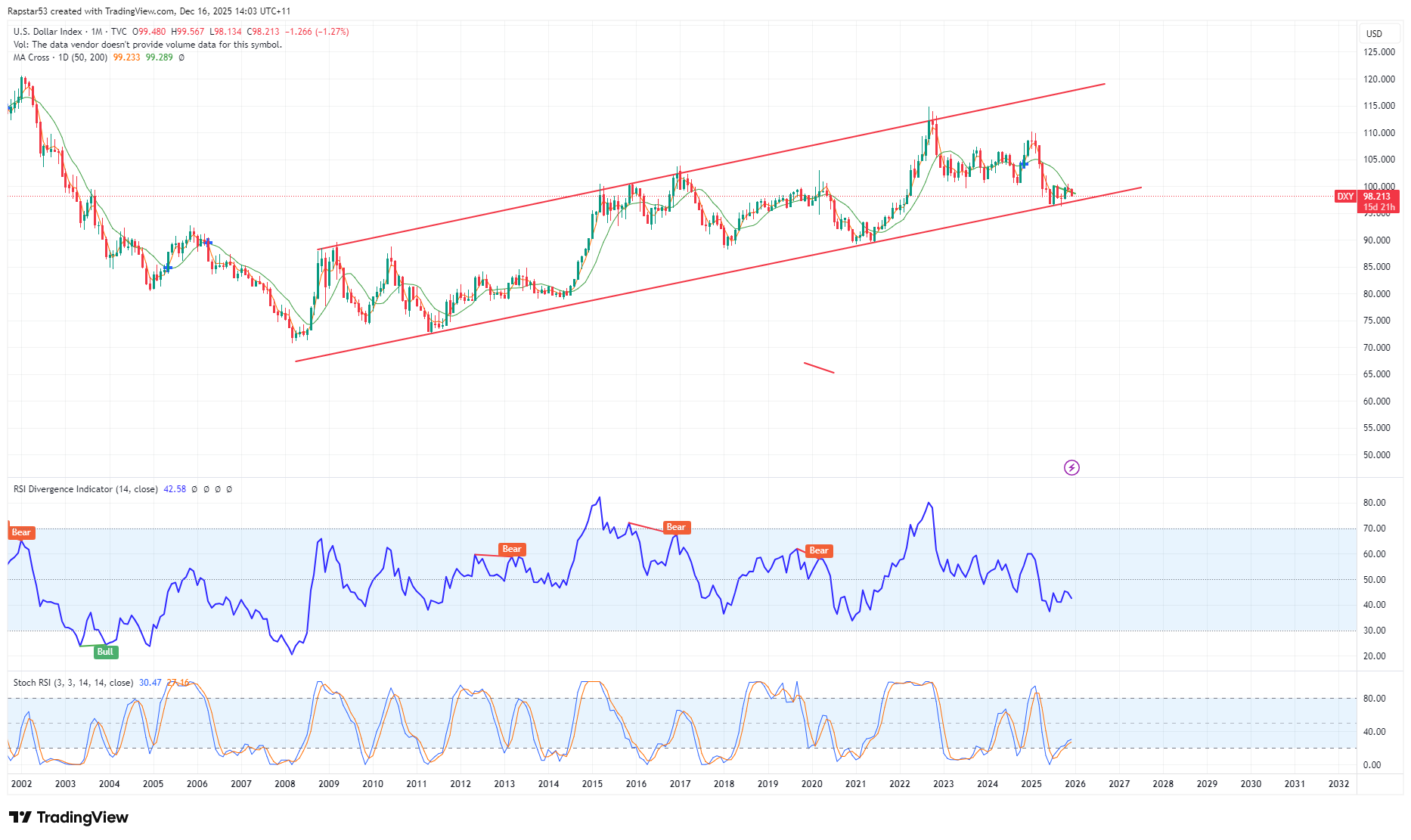Click the 120.000 level on price scale
Viewport: 1411px width, 840px height.
[x=1378, y=79]
